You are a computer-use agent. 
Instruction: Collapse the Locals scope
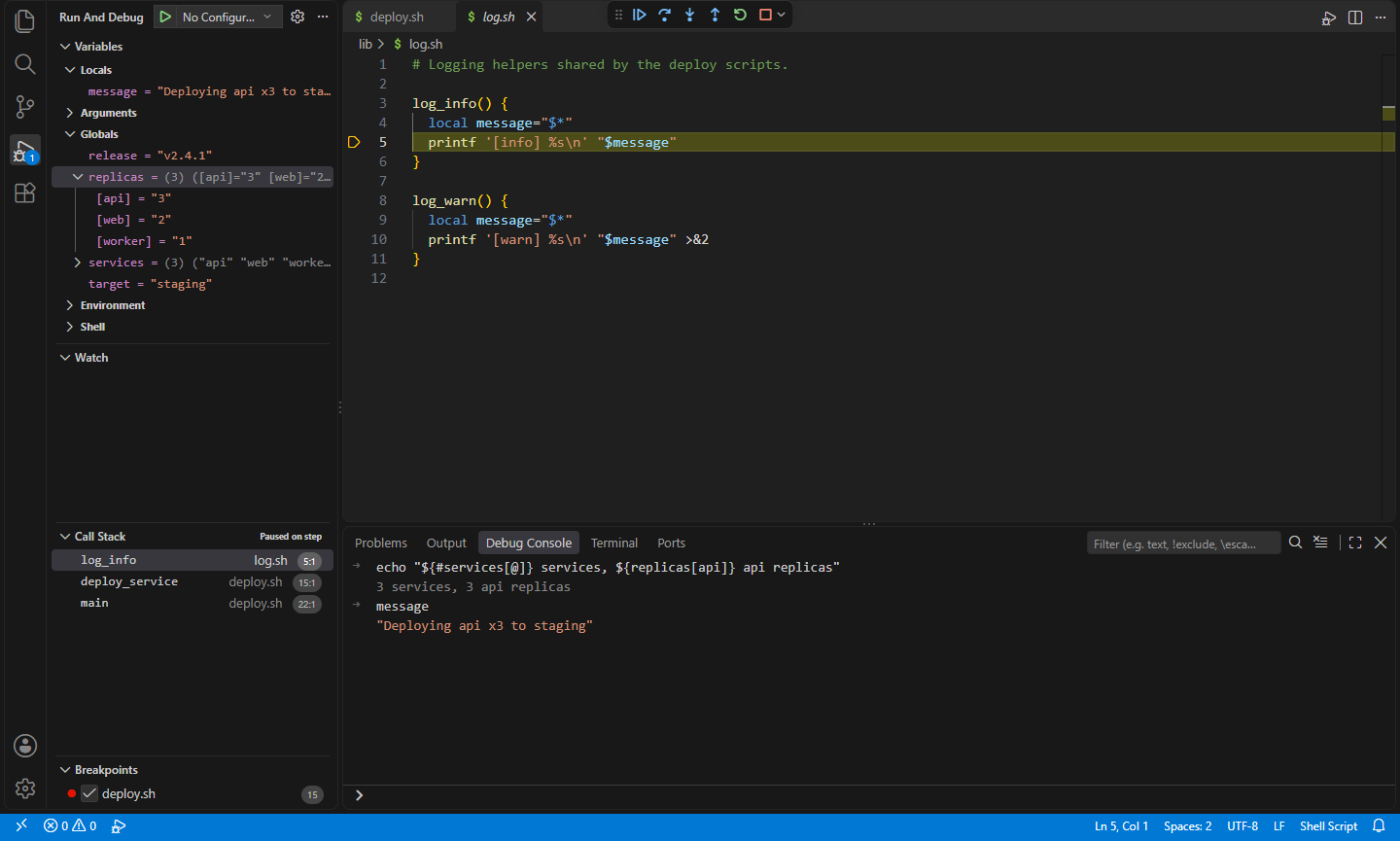click(x=70, y=70)
